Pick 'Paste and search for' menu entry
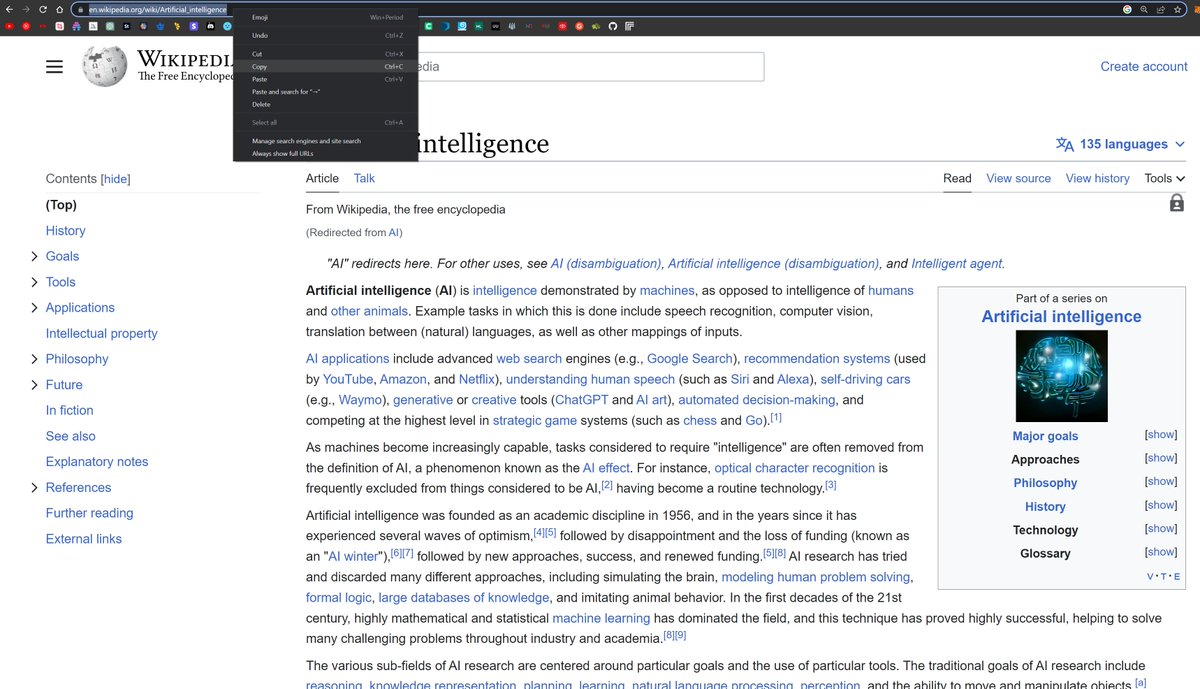Image resolution: width=1200 pixels, height=689 pixels. point(325,92)
